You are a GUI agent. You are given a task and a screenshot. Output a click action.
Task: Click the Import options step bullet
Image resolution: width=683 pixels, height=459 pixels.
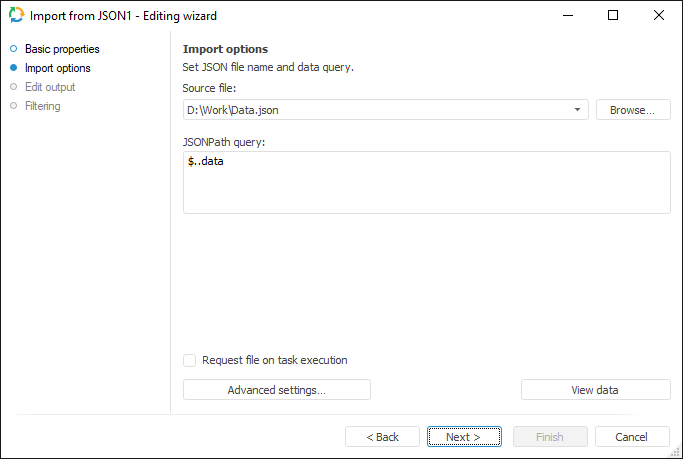[13, 68]
